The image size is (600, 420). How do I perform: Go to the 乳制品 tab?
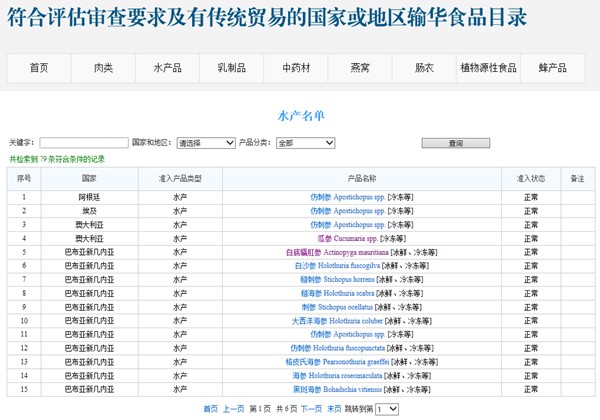point(231,68)
